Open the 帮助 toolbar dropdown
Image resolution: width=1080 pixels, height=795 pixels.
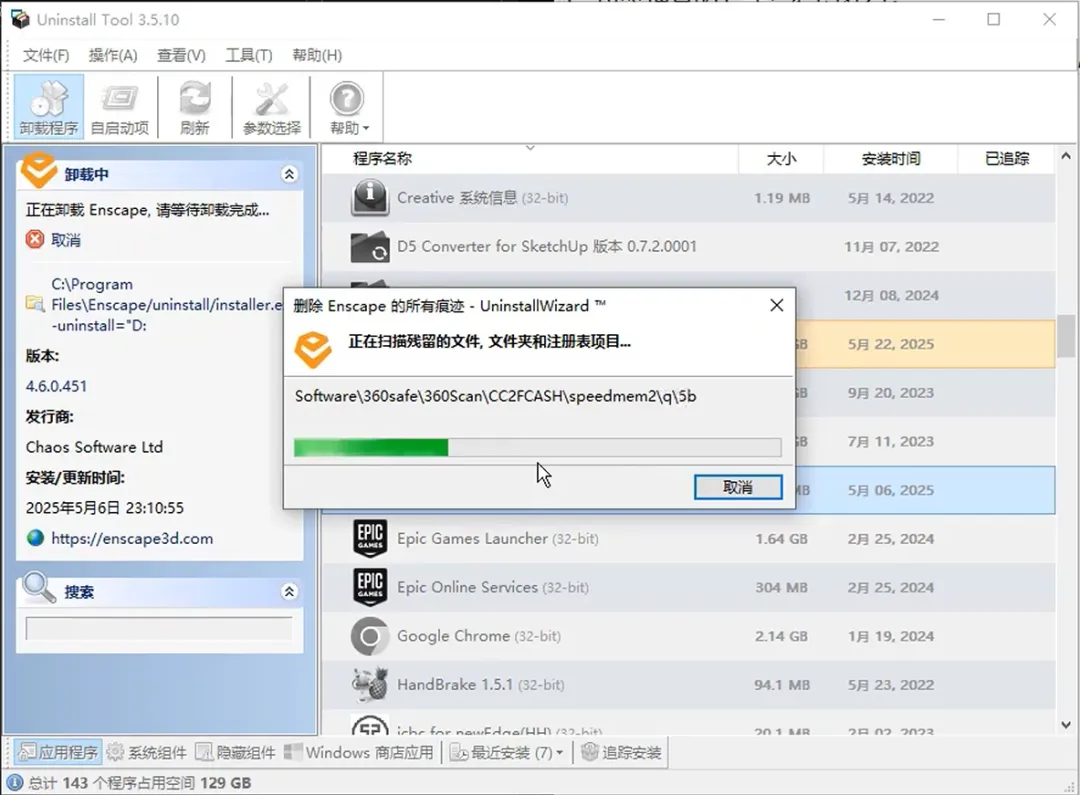click(x=348, y=107)
